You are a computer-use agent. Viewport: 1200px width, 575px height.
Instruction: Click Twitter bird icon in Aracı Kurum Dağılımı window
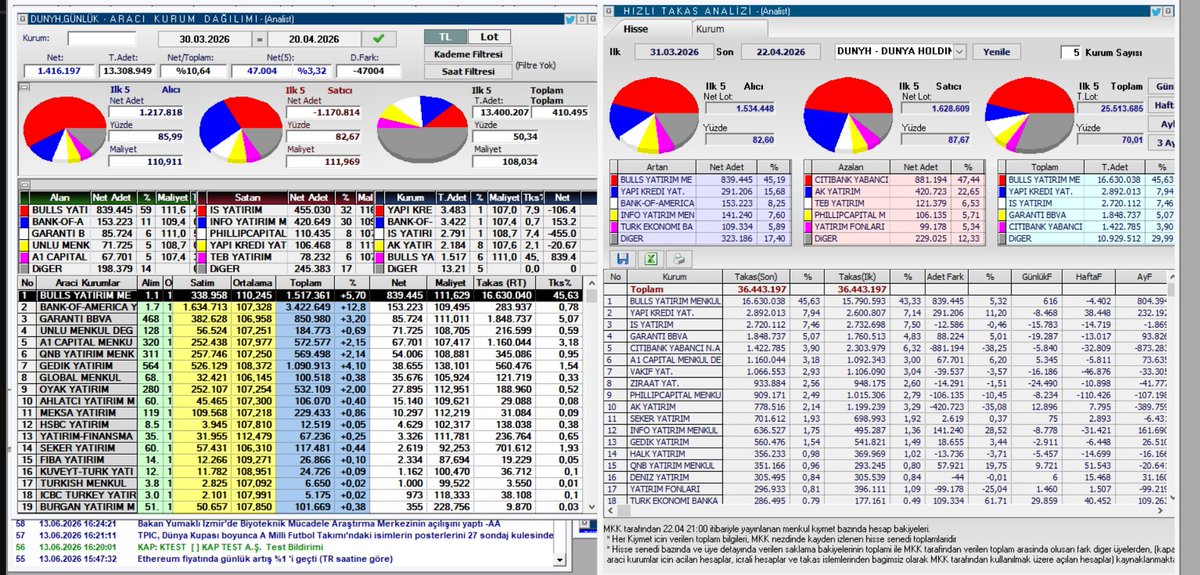click(x=570, y=18)
